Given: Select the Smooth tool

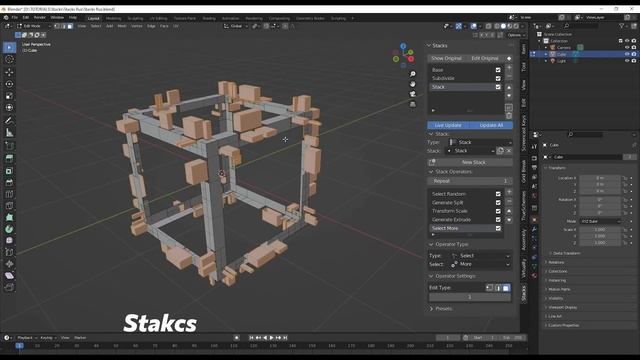Looking at the screenshot, I should tap(9, 241).
